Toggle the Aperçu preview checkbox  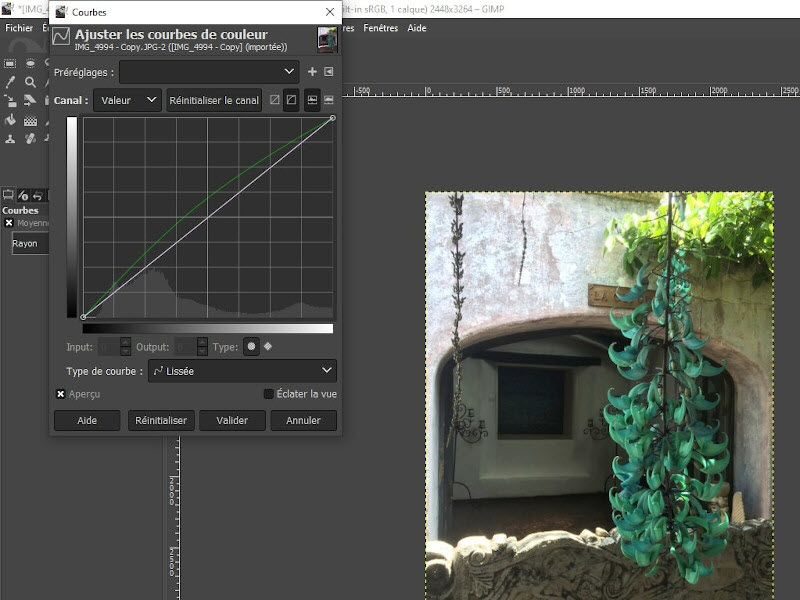(61, 394)
